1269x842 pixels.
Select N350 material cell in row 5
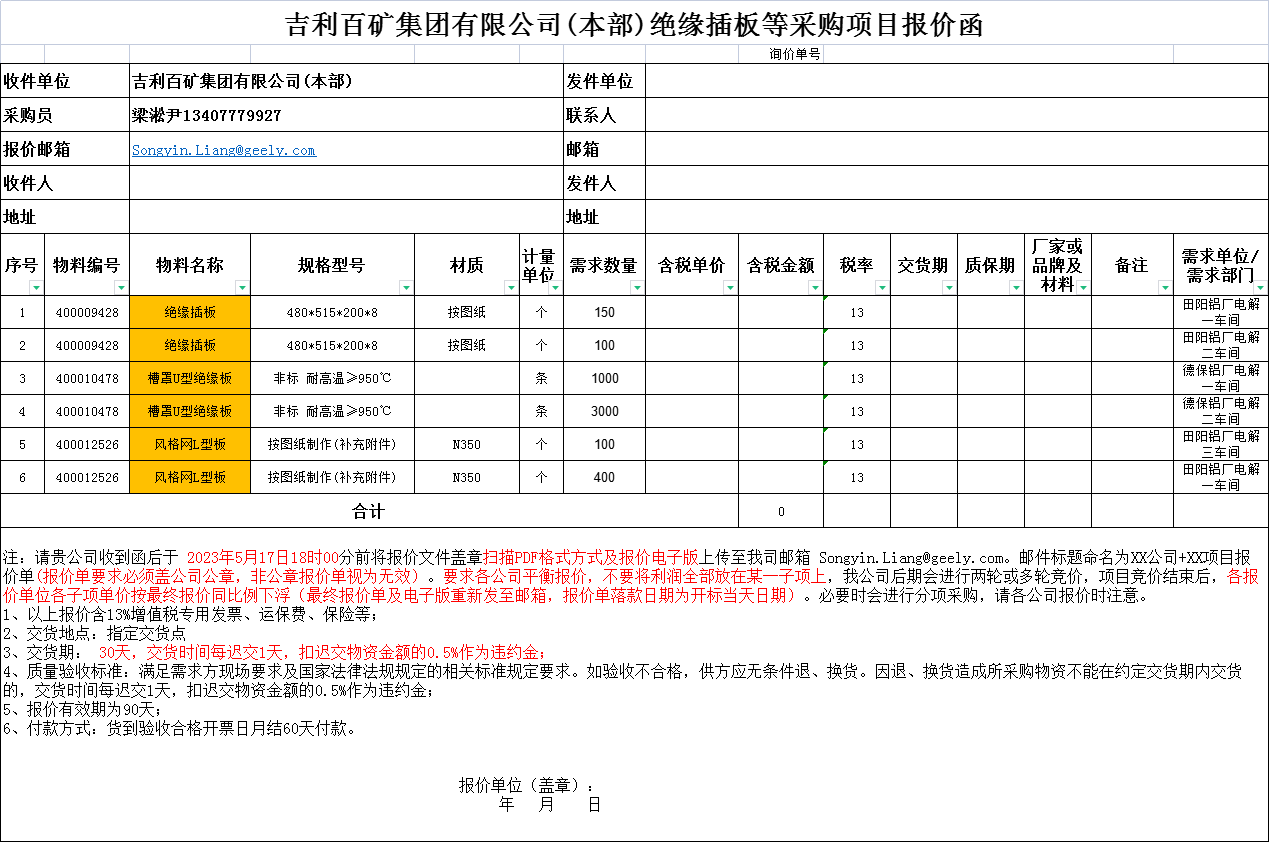467,444
